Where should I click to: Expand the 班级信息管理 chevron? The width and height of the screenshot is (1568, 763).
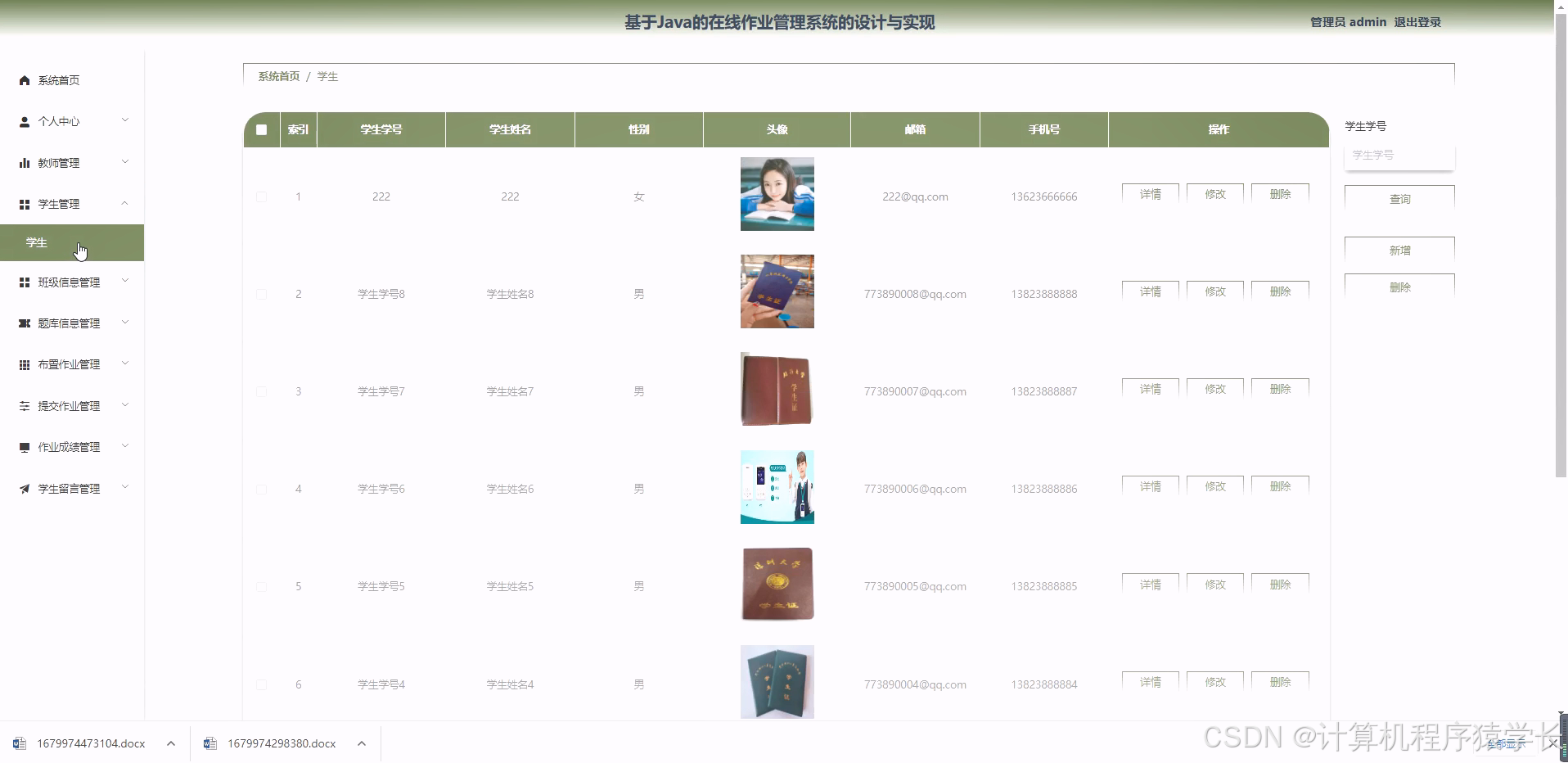click(125, 281)
